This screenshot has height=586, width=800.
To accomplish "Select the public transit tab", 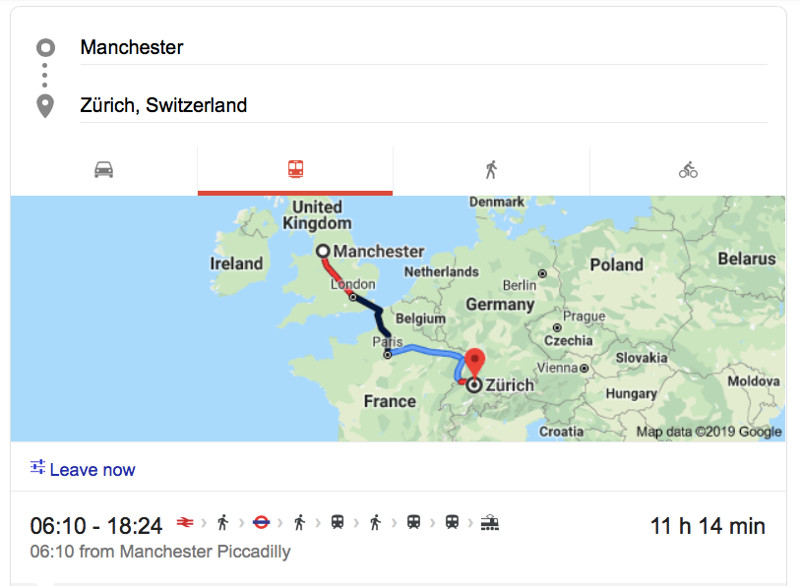I will pos(295,170).
